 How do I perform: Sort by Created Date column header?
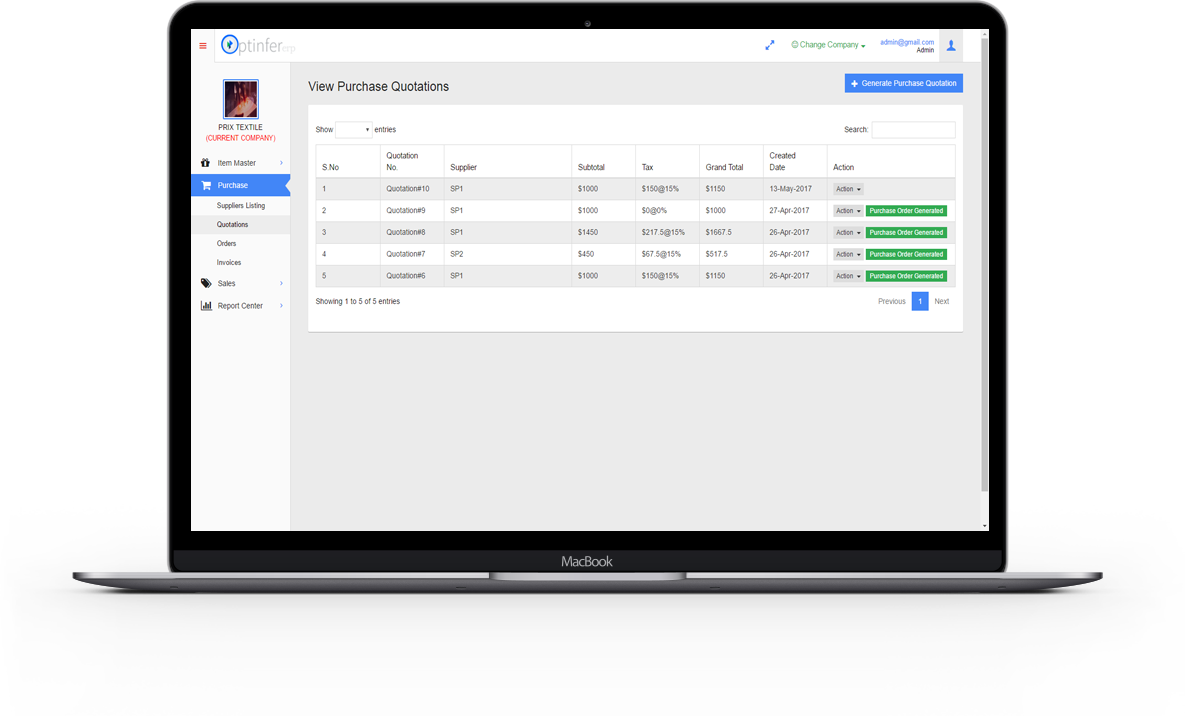[x=795, y=162]
